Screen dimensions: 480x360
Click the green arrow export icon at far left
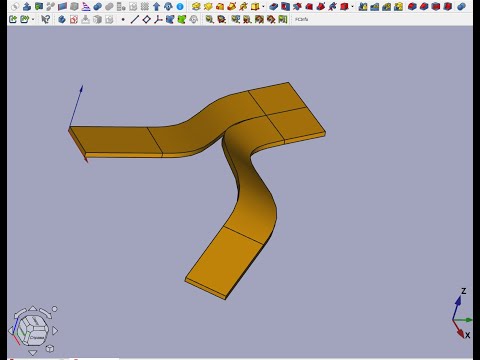tap(13, 19)
